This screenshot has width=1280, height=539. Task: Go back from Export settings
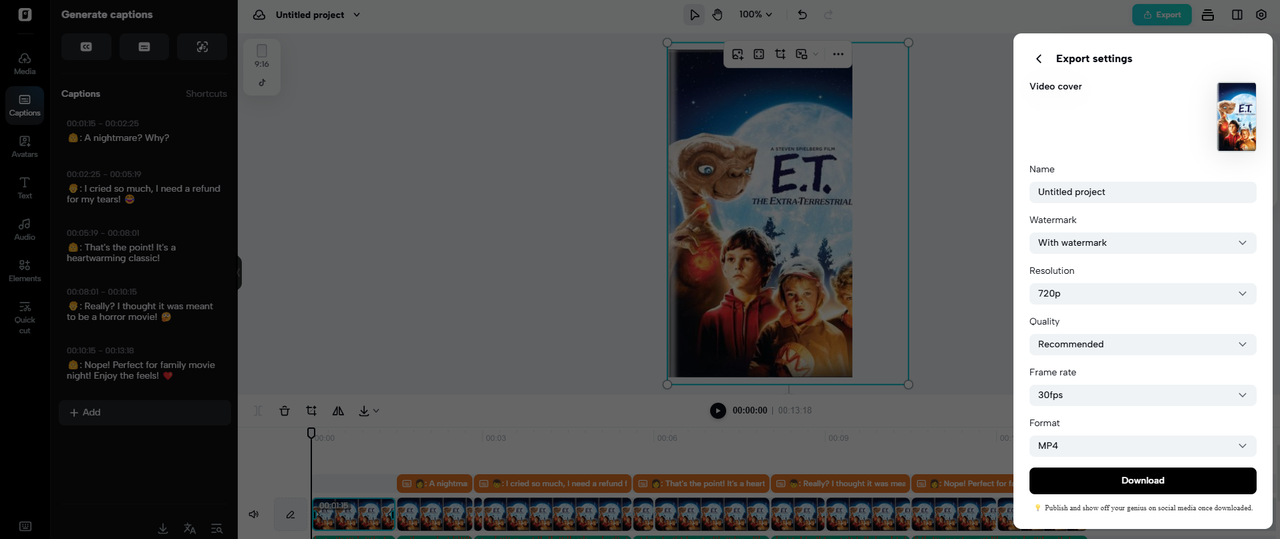coord(1039,59)
